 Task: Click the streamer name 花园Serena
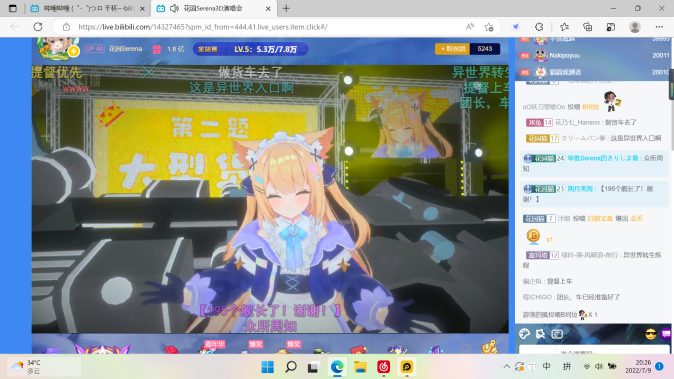tap(125, 49)
